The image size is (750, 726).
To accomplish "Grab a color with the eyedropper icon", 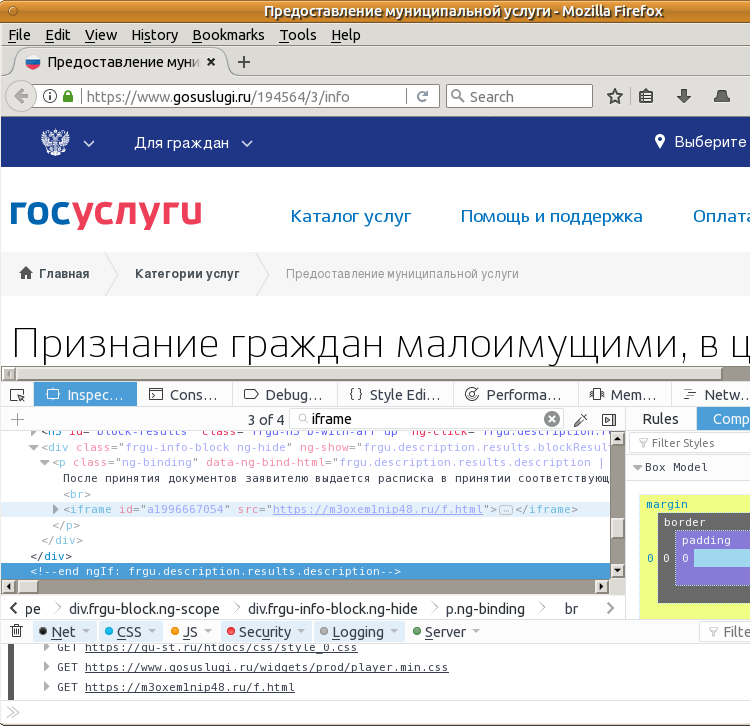I will [x=581, y=420].
